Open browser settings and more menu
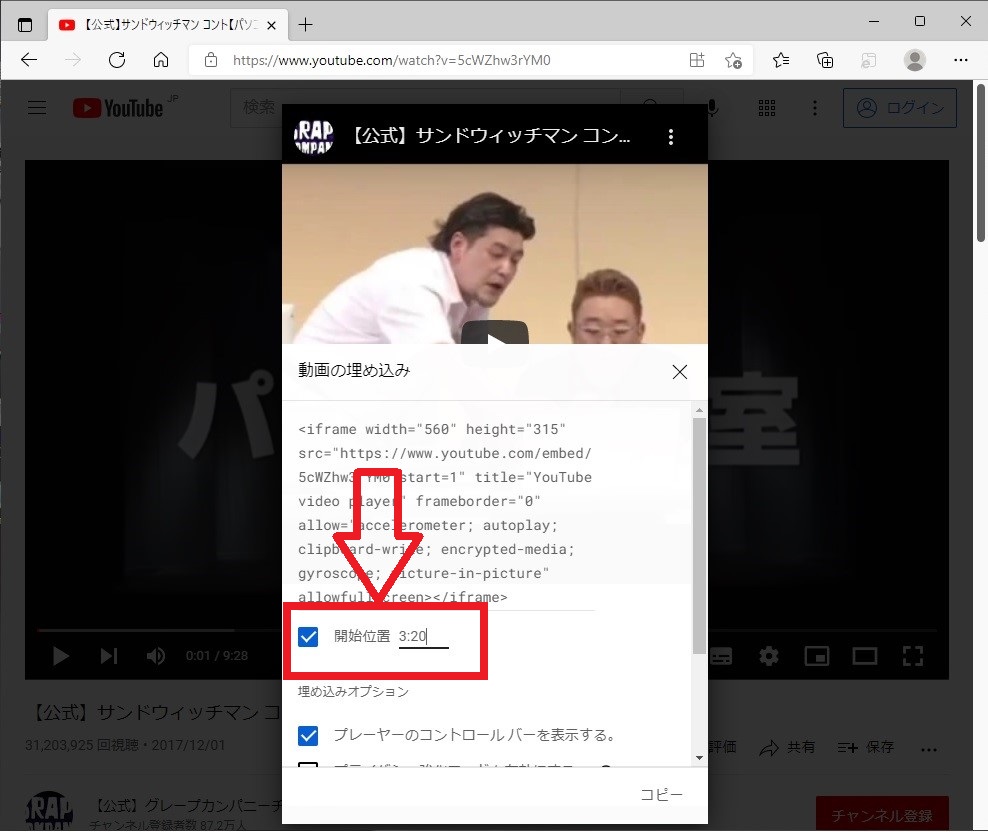 [x=960, y=60]
